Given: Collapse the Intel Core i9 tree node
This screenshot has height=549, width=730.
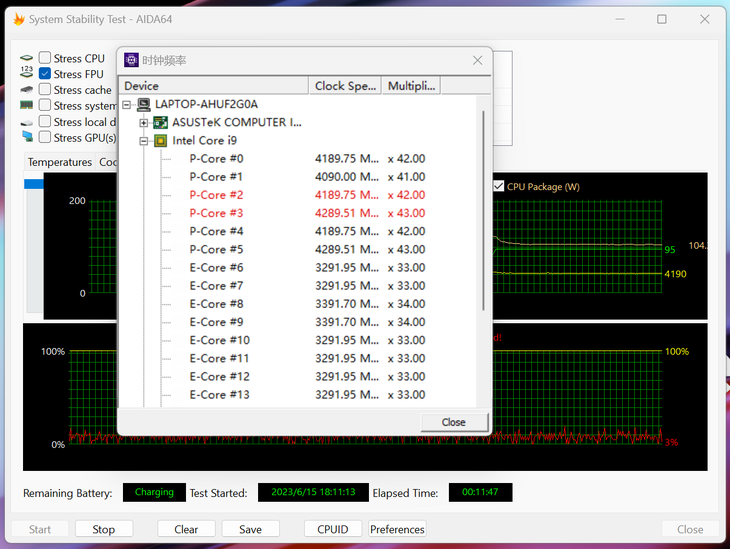Looking at the screenshot, I should (144, 141).
